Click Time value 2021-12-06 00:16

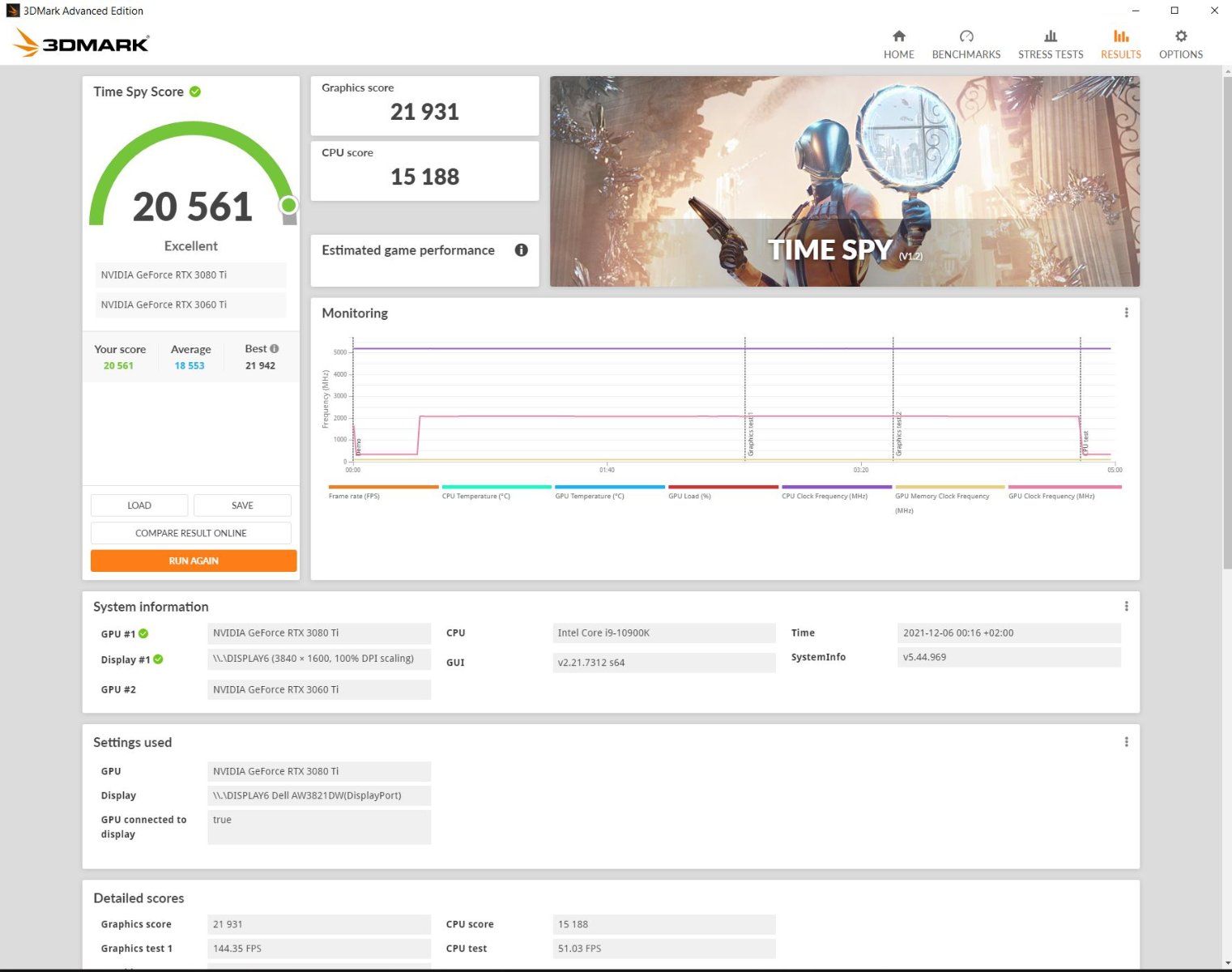tap(1009, 633)
